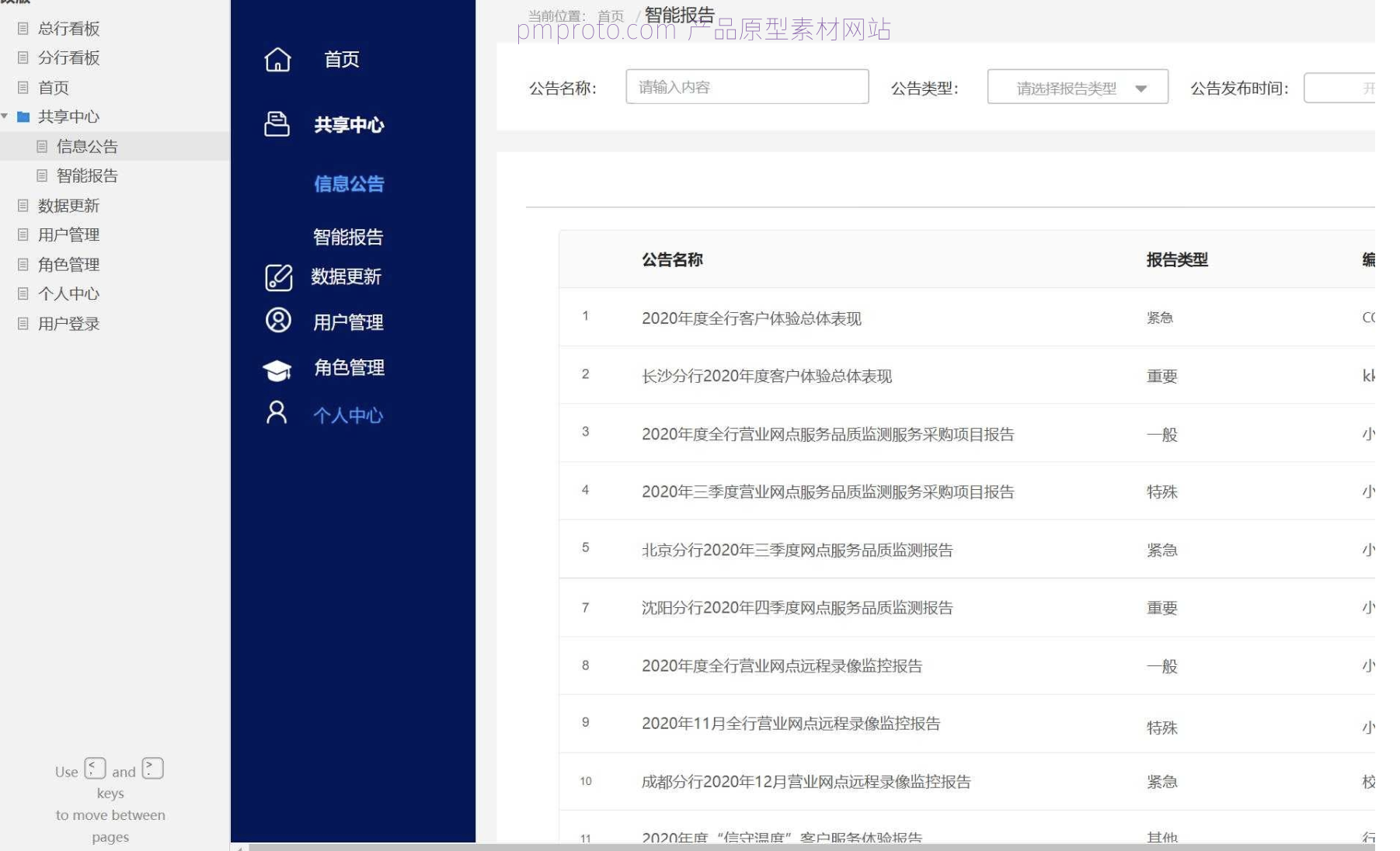Click row 长沙分行2020年度客户体验总体表现

[966, 376]
